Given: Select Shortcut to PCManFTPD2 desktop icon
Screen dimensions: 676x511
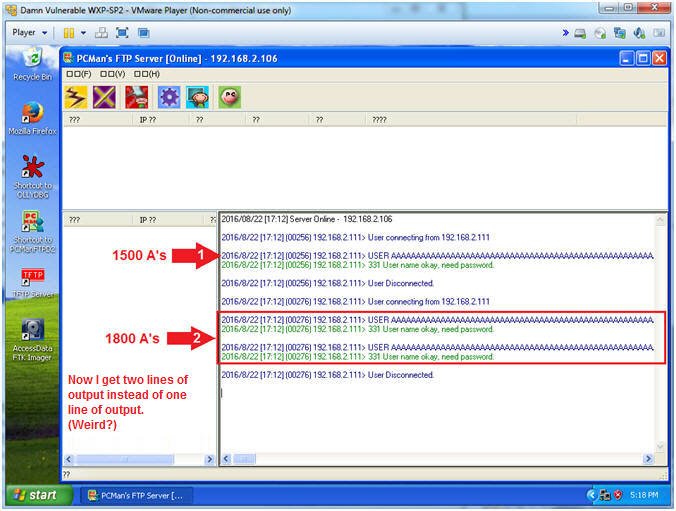Looking at the screenshot, I should point(32,232).
